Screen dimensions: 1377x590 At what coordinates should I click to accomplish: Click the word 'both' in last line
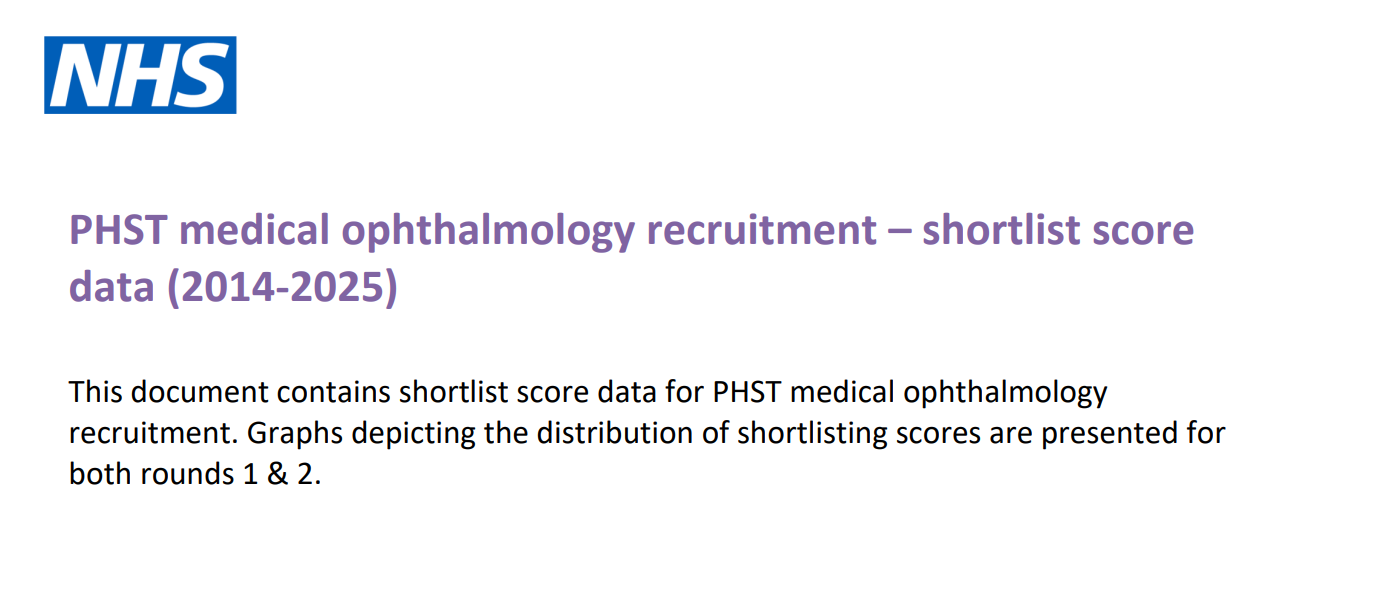[x=100, y=474]
